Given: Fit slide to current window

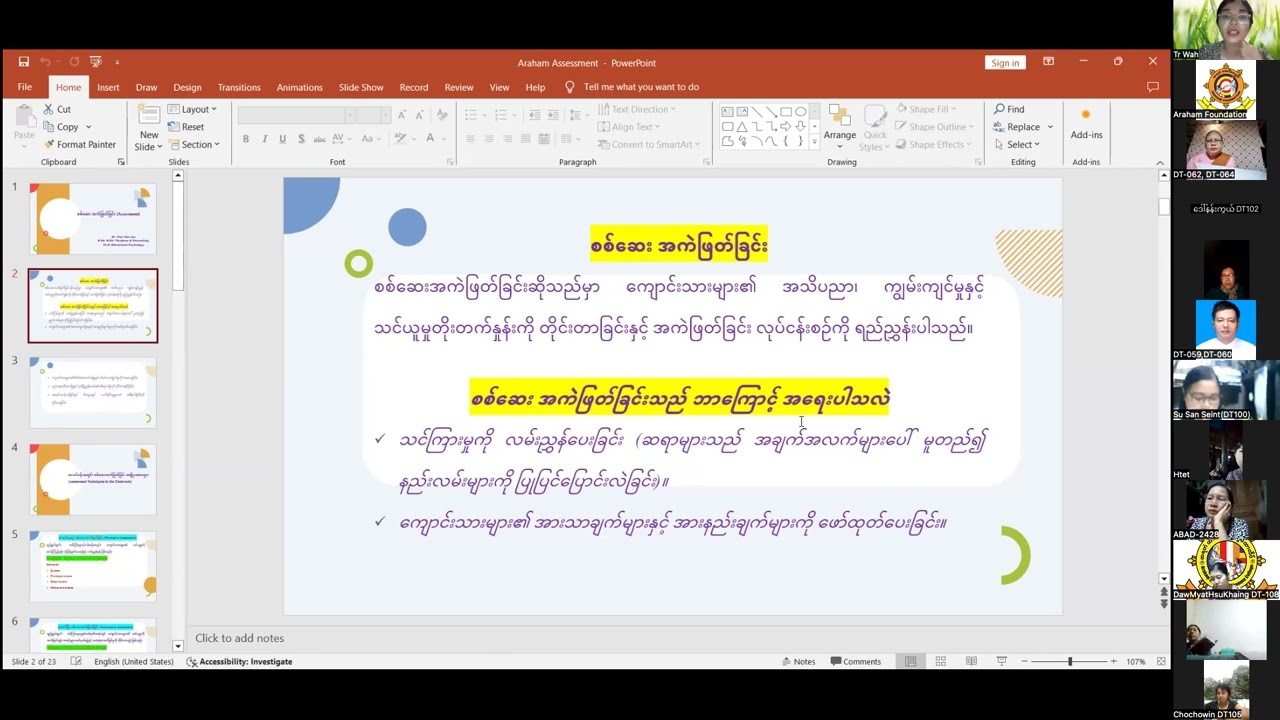Looking at the screenshot, I should coord(1161,661).
